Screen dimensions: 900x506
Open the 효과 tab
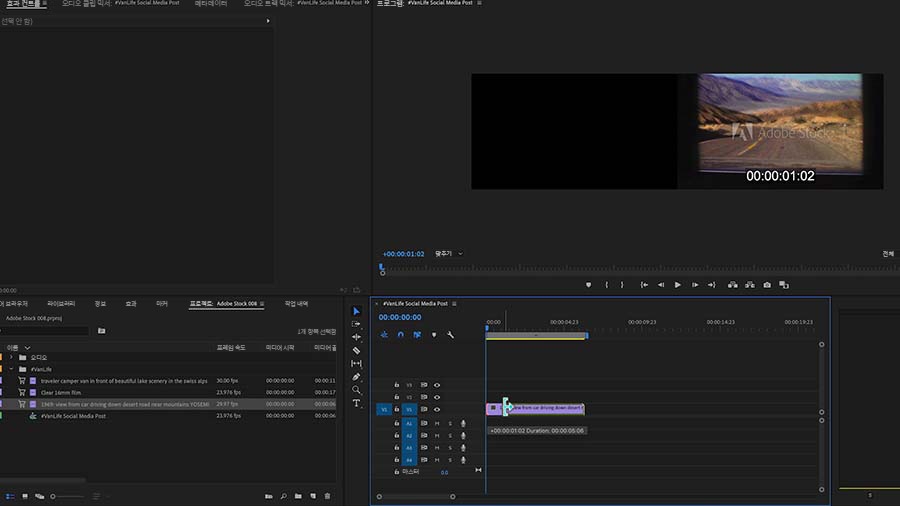pos(131,303)
